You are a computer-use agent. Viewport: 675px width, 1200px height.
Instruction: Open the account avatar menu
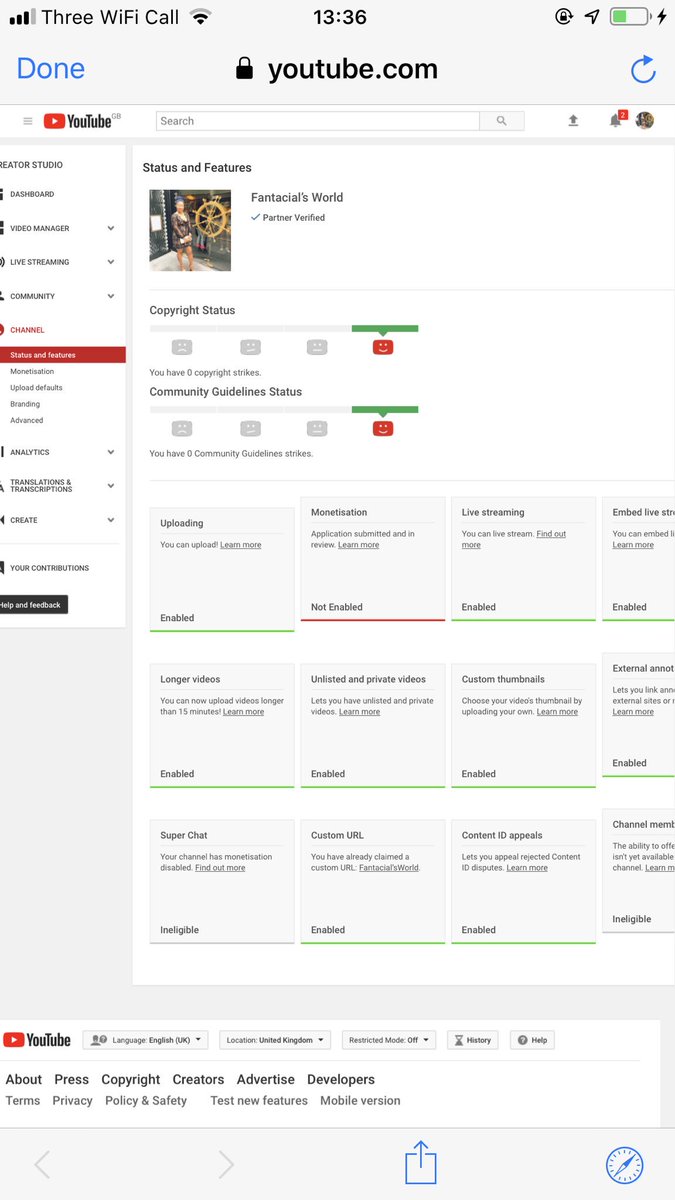645,121
